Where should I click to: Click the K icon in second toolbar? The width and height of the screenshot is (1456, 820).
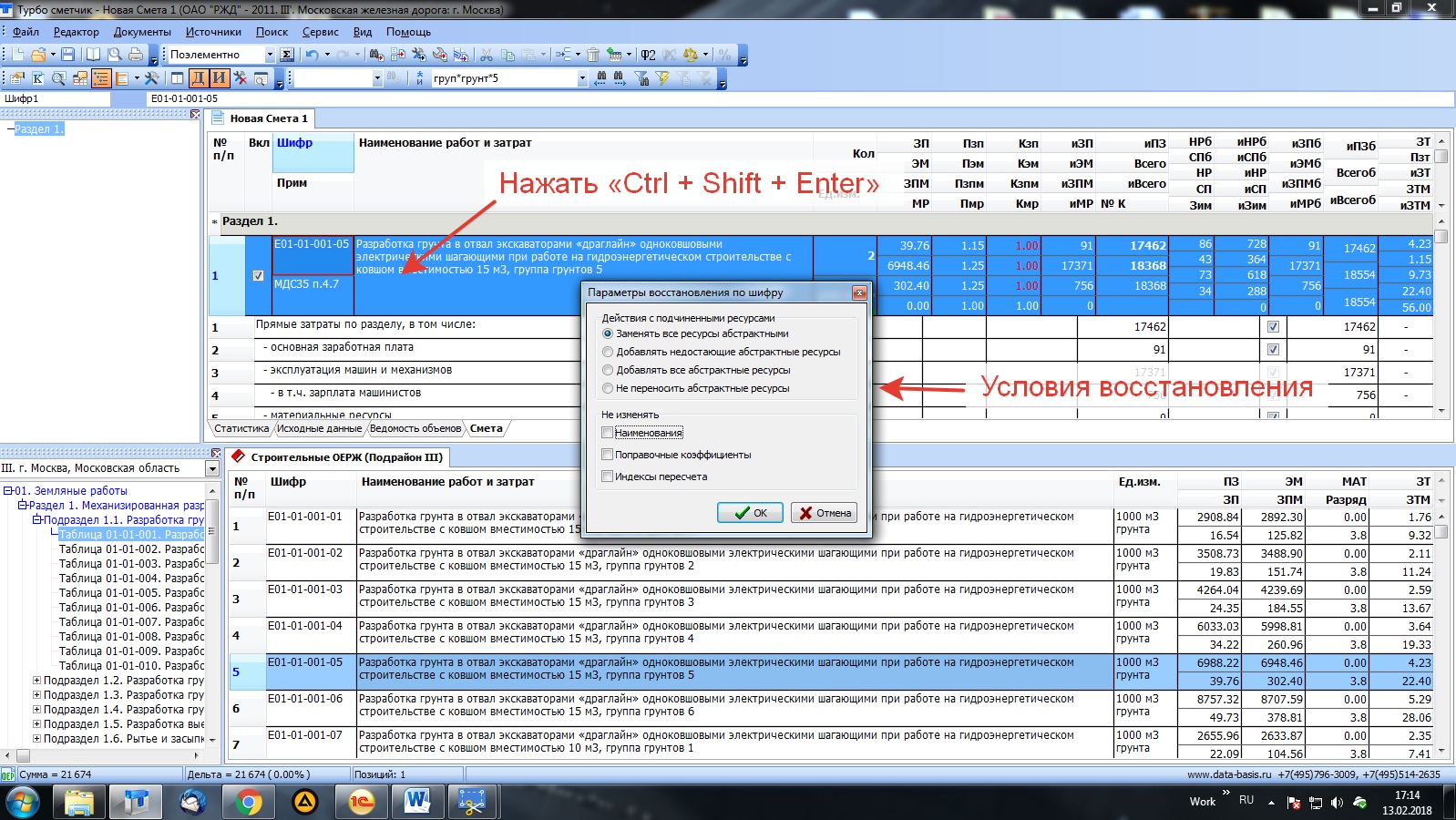tap(38, 78)
